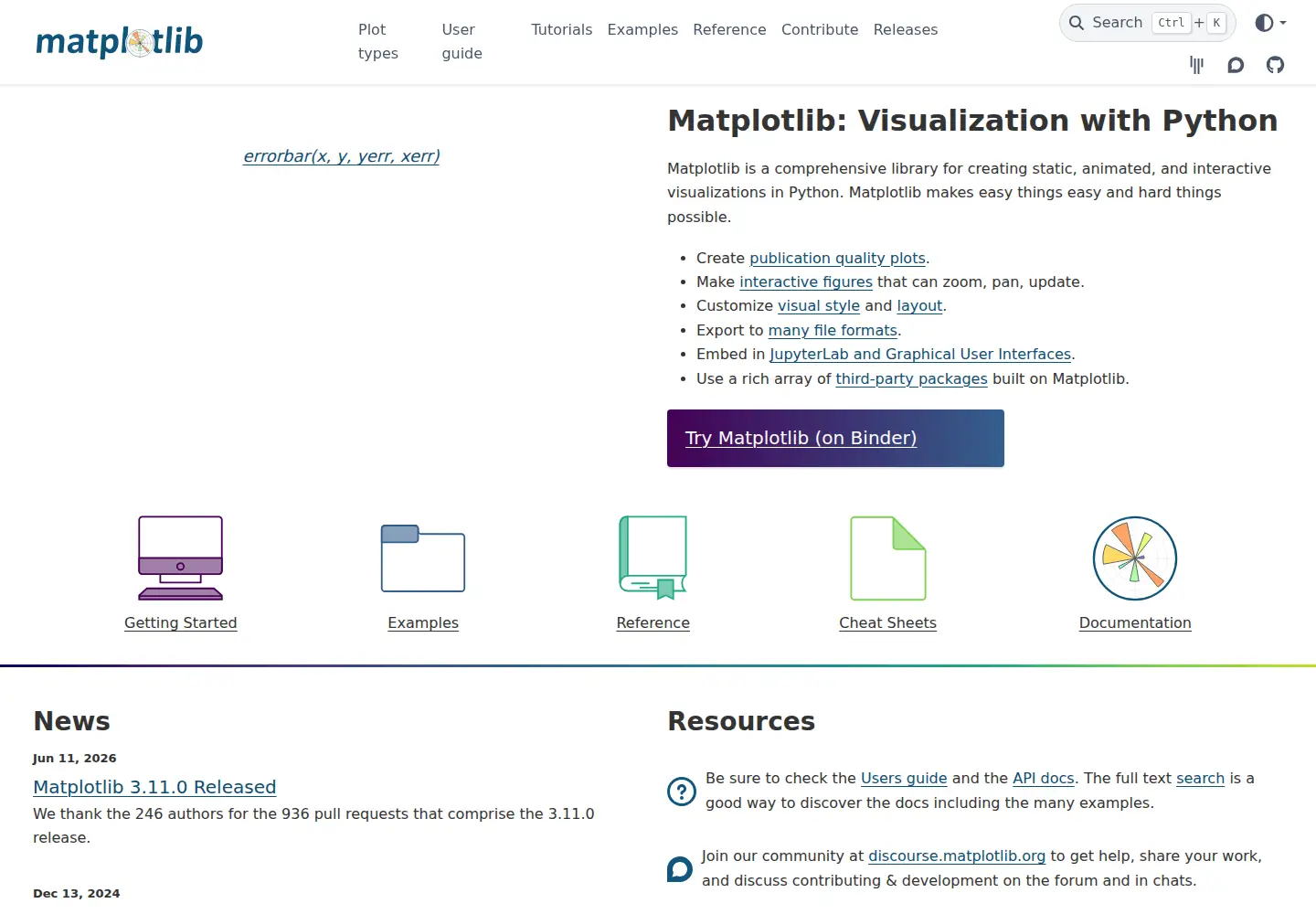Click the magnifier icon in the Search box
1316x914 pixels.
[1077, 23]
